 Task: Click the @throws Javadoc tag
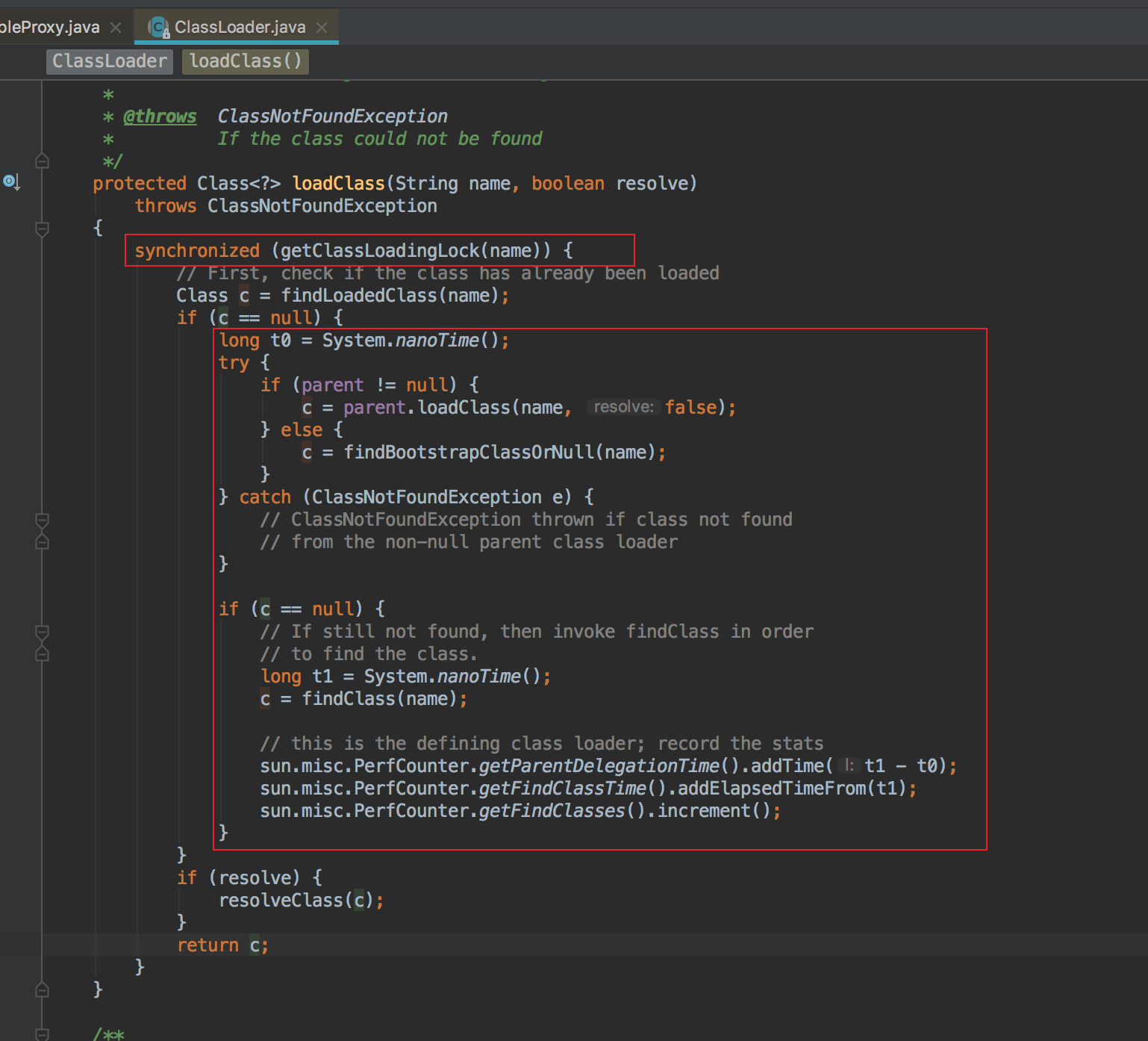click(x=160, y=116)
